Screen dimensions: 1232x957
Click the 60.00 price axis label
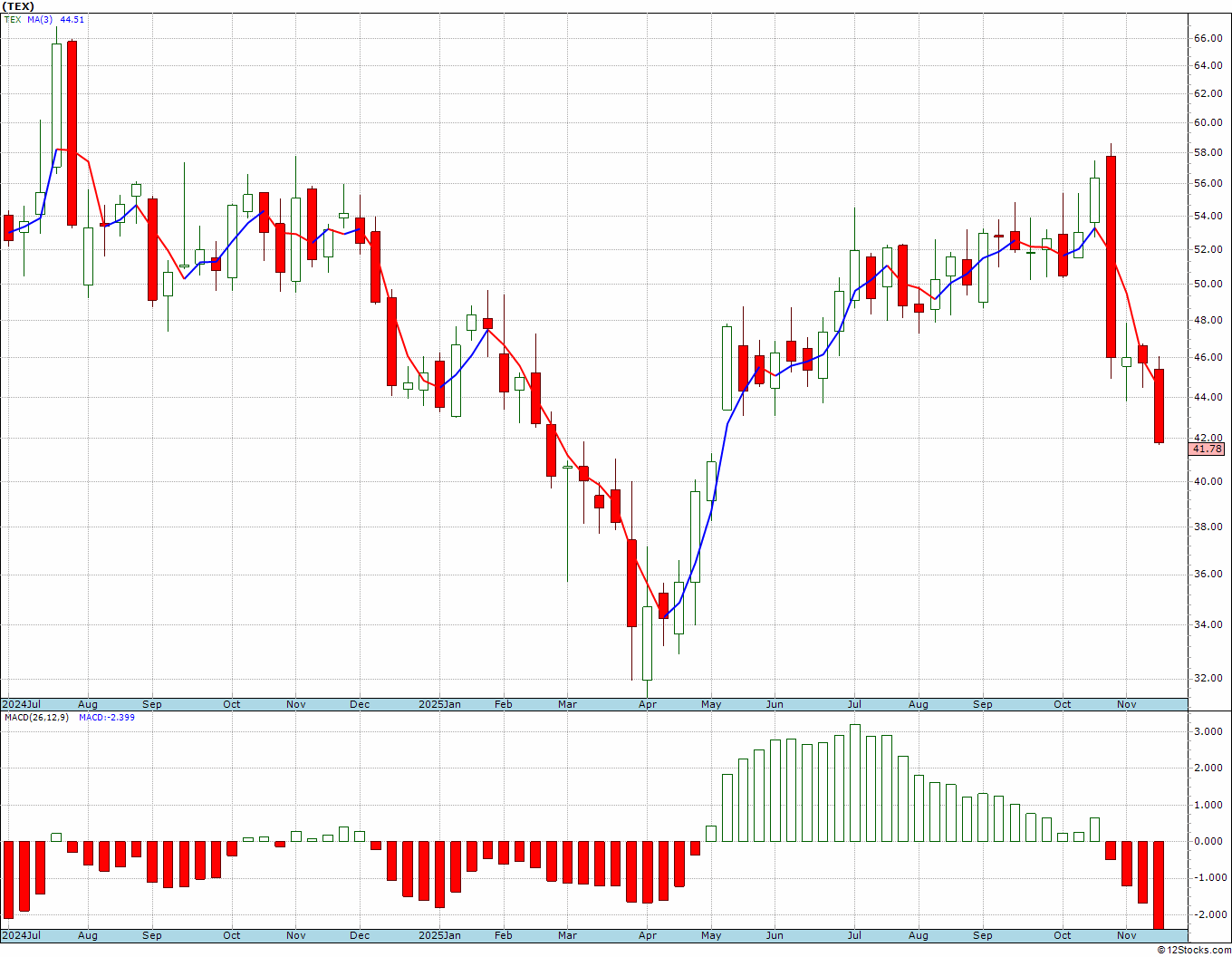(1208, 122)
